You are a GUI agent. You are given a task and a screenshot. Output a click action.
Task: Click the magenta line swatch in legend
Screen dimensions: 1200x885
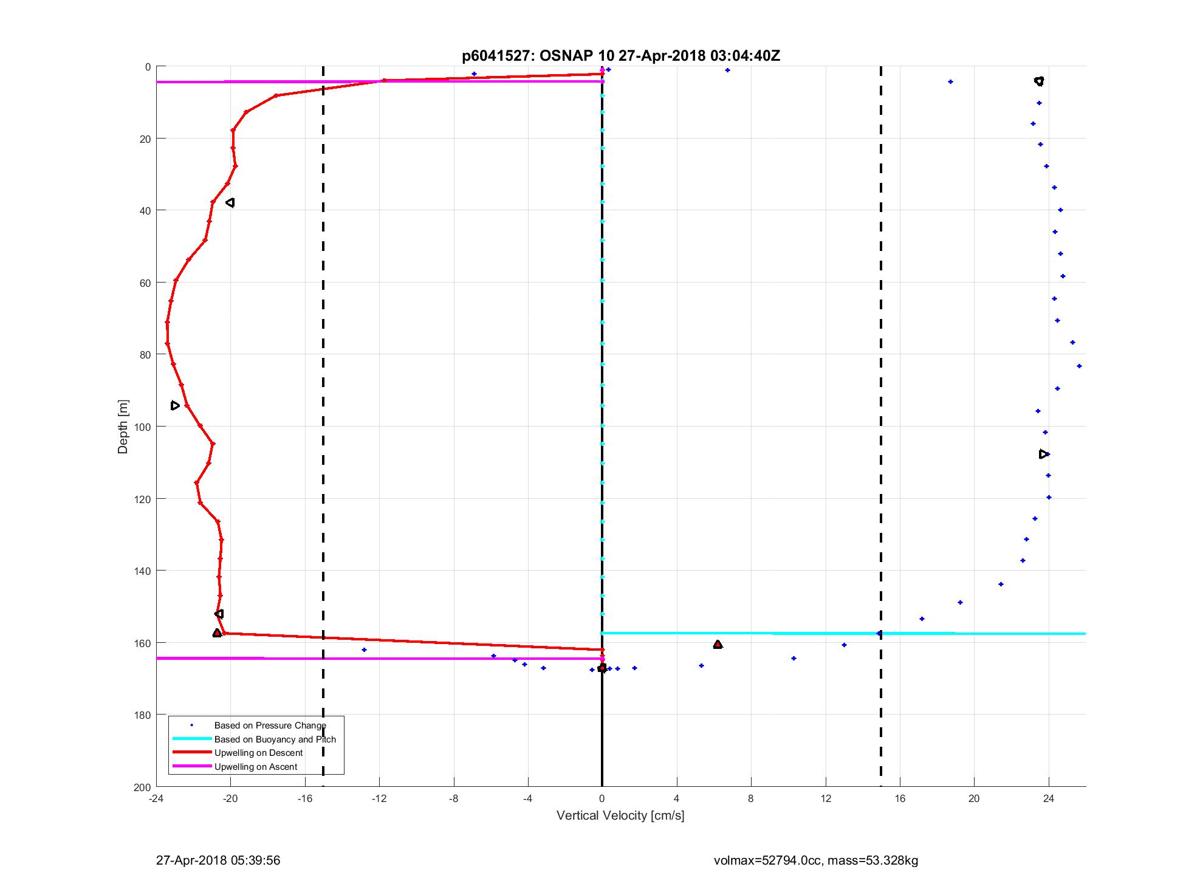pos(190,767)
